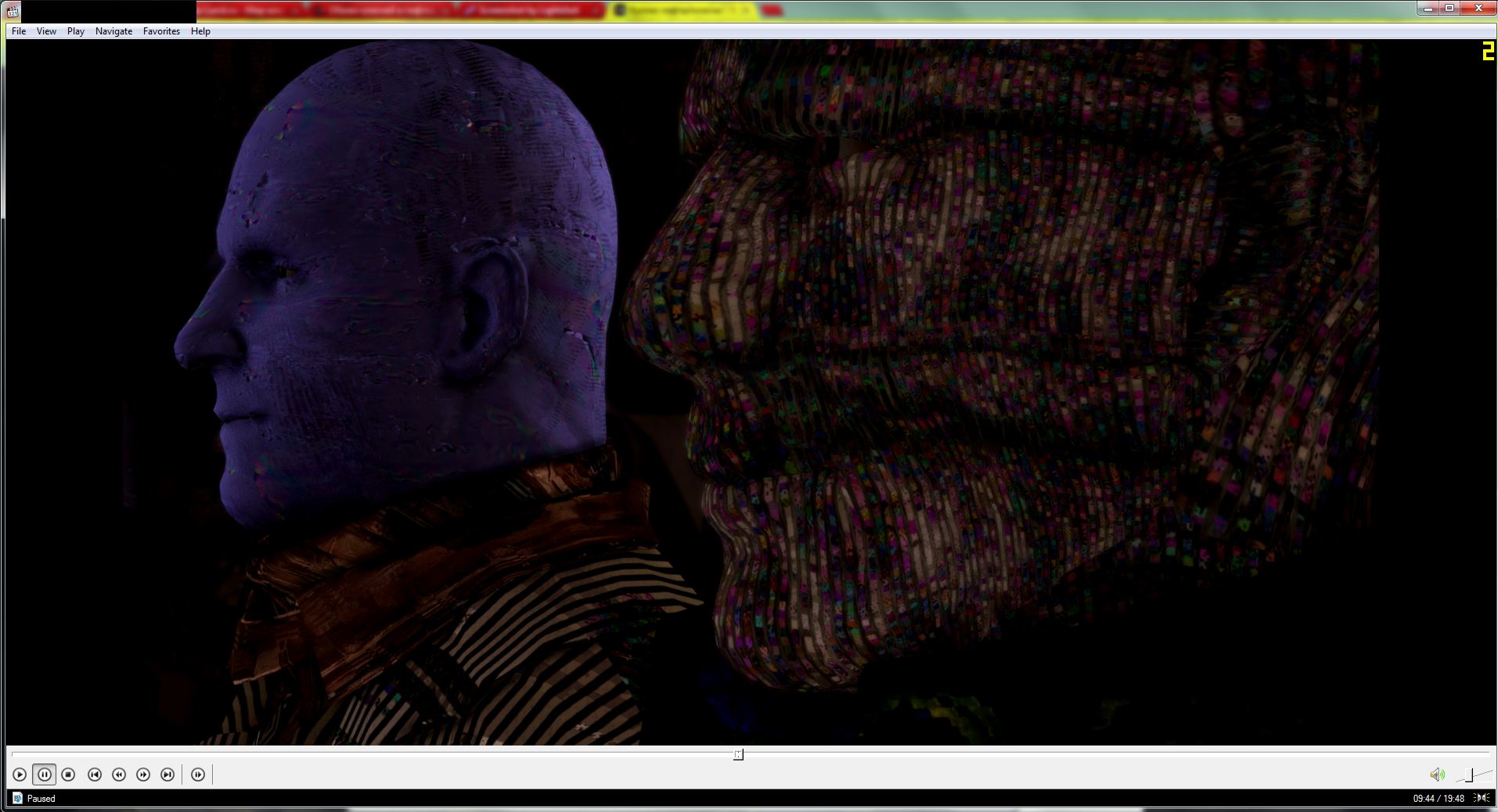Image resolution: width=1498 pixels, height=812 pixels.
Task: Skip to previous item with Skip Back
Action: coord(95,774)
